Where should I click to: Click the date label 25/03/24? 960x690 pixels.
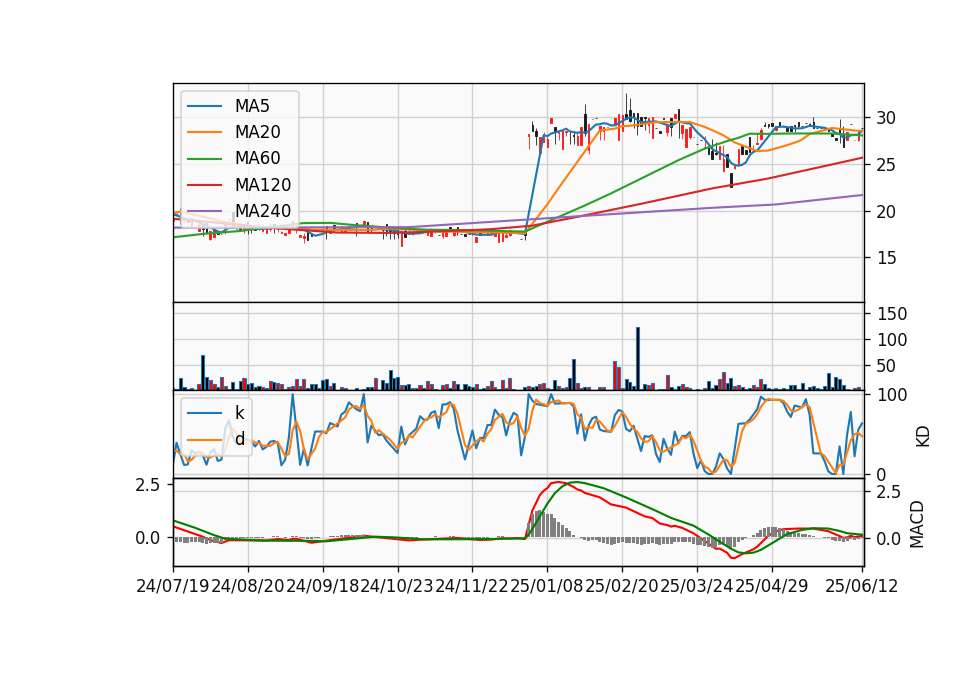696,586
